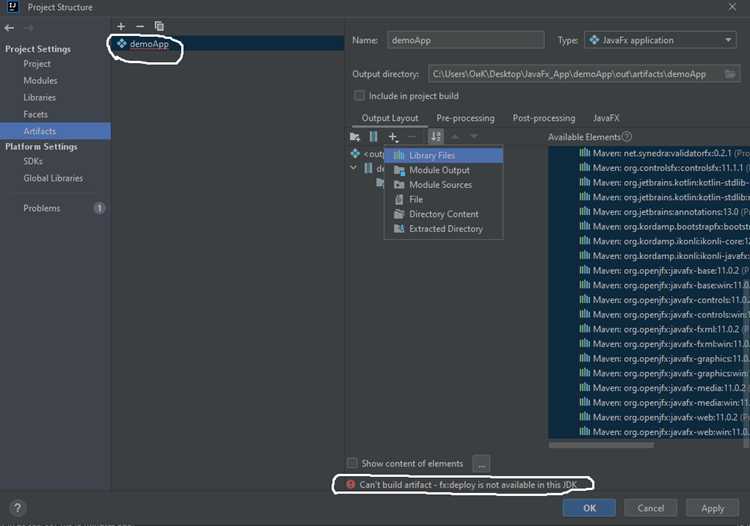Click the back navigation arrow
750x526 pixels.
coord(9,28)
